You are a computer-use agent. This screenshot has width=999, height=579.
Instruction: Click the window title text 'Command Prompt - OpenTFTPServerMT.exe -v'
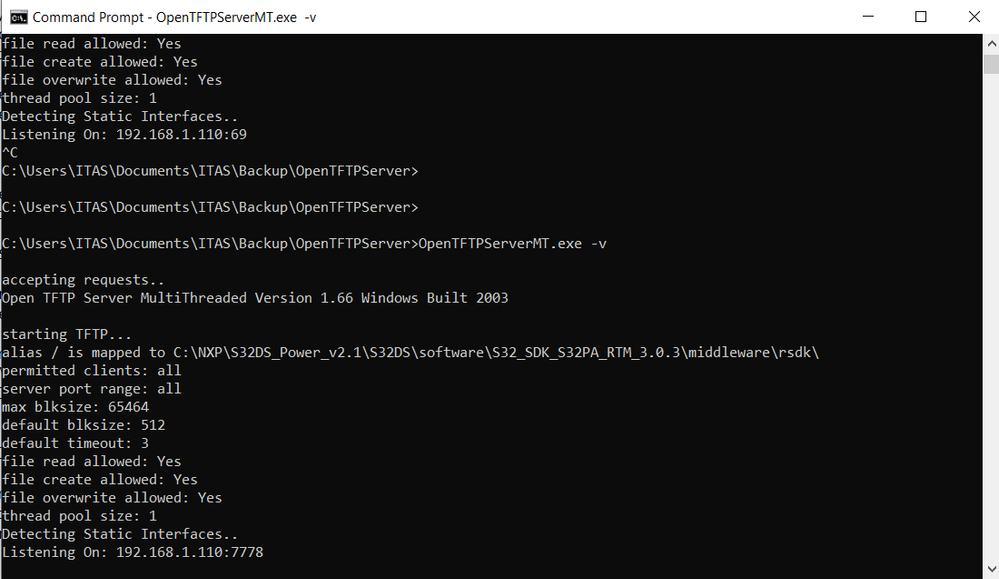pyautogui.click(x=164, y=17)
